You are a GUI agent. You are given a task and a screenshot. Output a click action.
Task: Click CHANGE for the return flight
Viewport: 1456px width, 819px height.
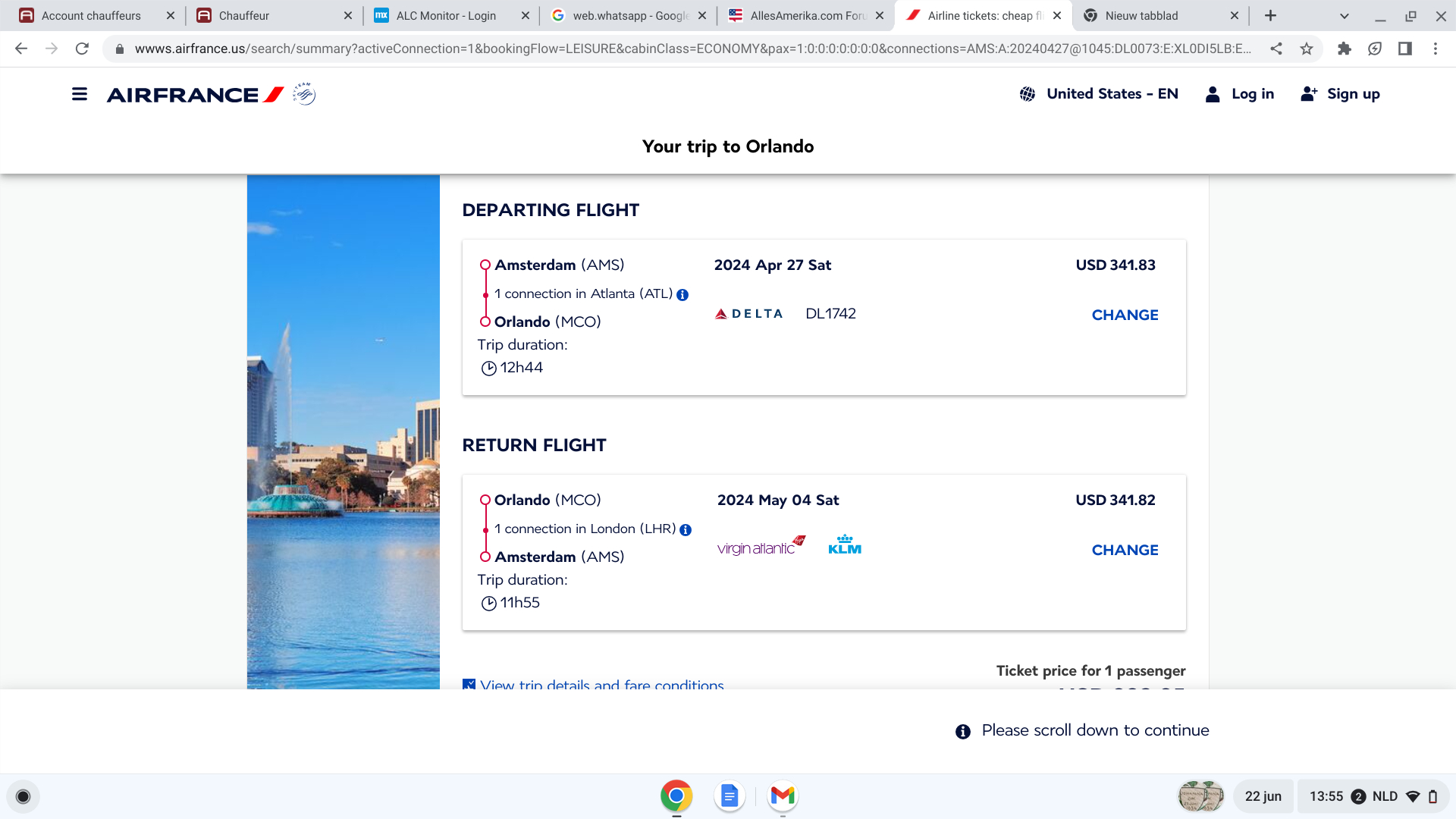coord(1125,550)
